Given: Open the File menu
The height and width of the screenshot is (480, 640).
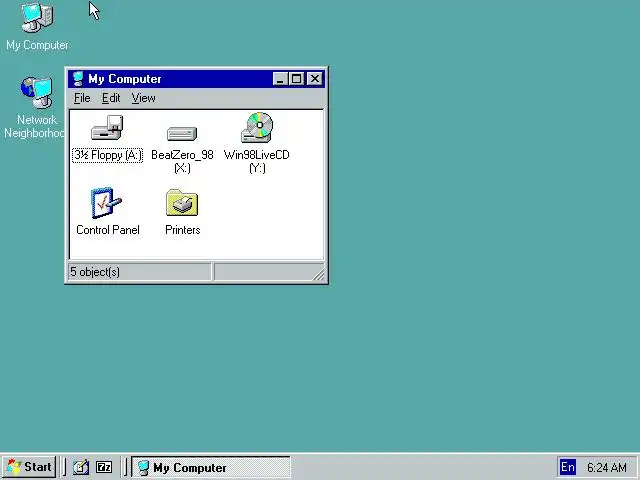Looking at the screenshot, I should (82, 98).
